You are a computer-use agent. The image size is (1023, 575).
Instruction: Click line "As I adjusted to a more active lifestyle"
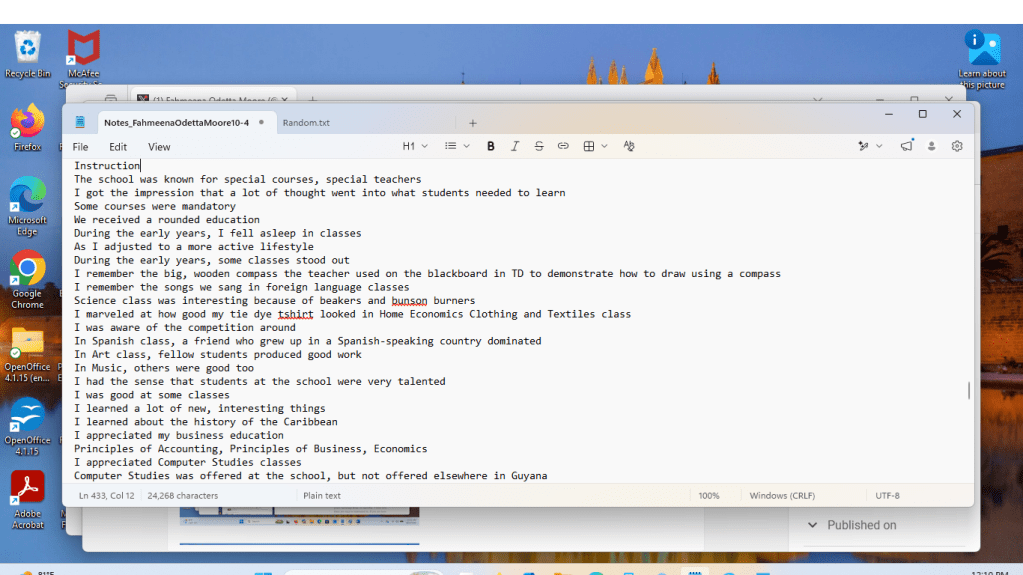[194, 247]
